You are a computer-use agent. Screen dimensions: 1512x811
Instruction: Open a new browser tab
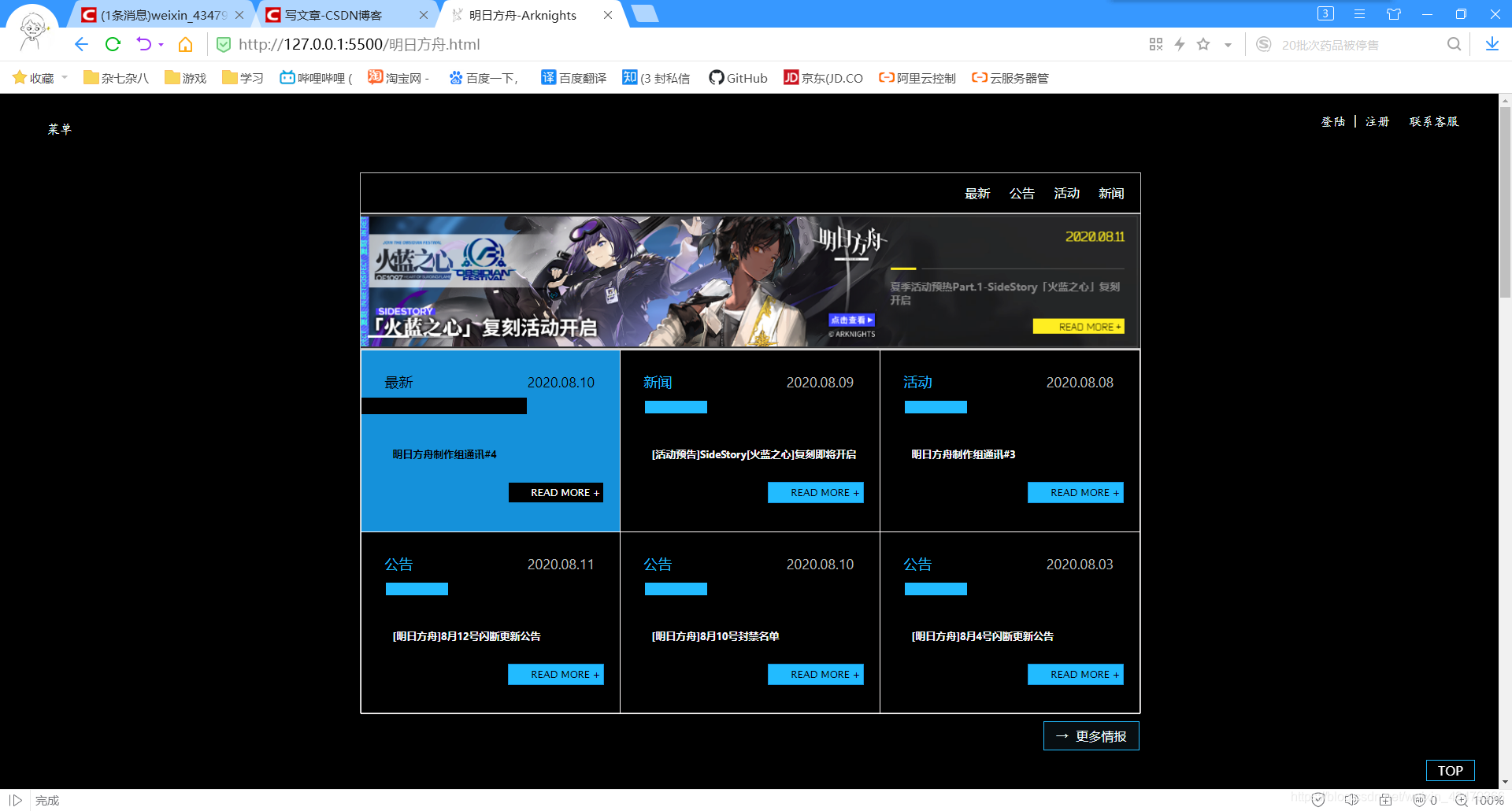pos(645,13)
